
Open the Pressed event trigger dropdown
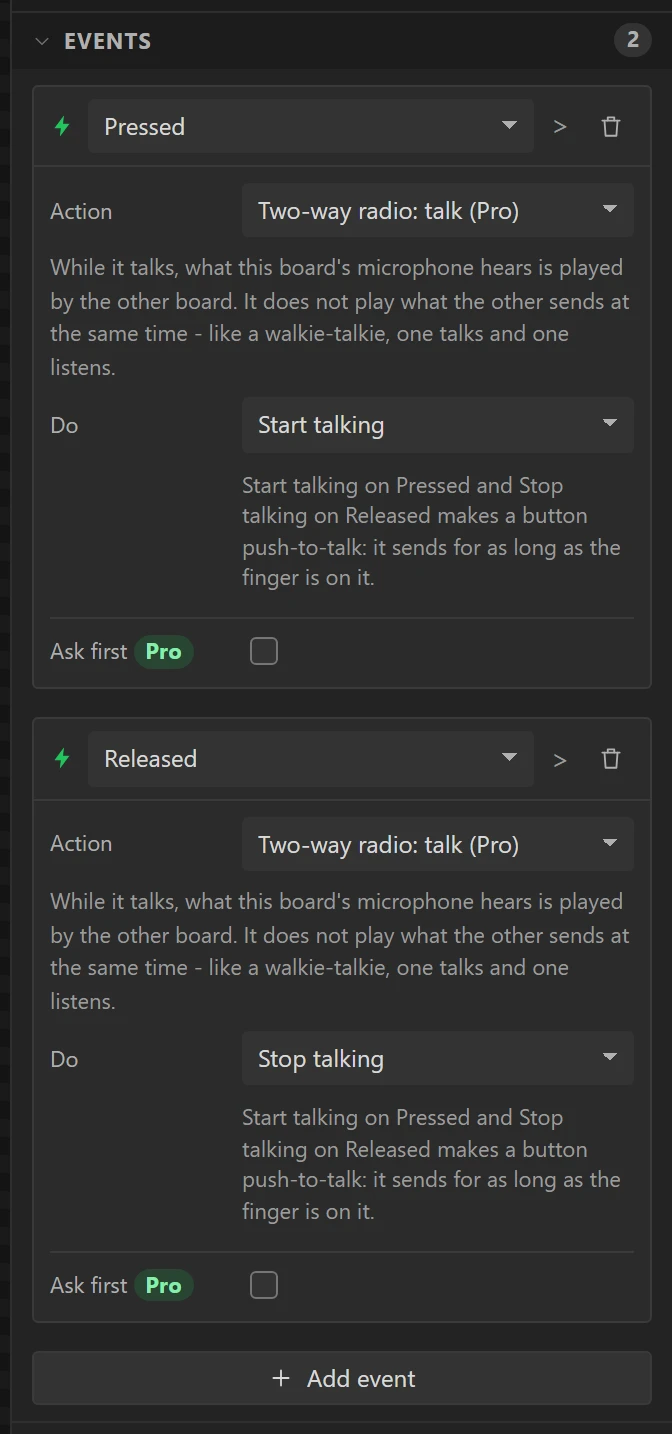tap(311, 127)
